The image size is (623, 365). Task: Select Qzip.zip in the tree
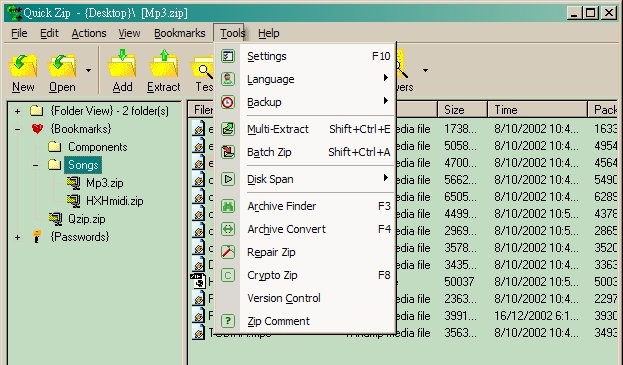(x=86, y=218)
